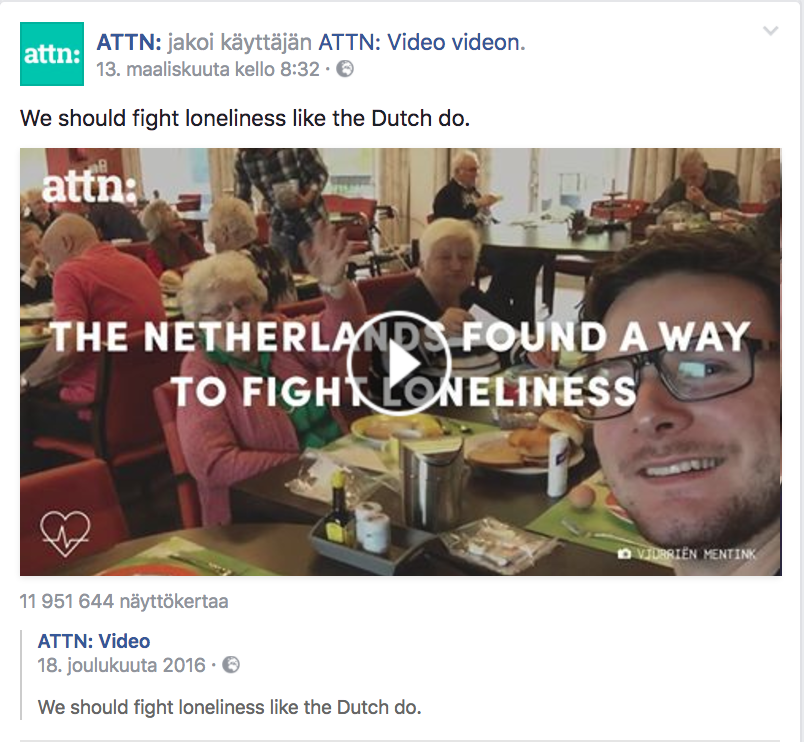The image size is (804, 742).
Task: Click the original post's caption text
Action: point(229,707)
